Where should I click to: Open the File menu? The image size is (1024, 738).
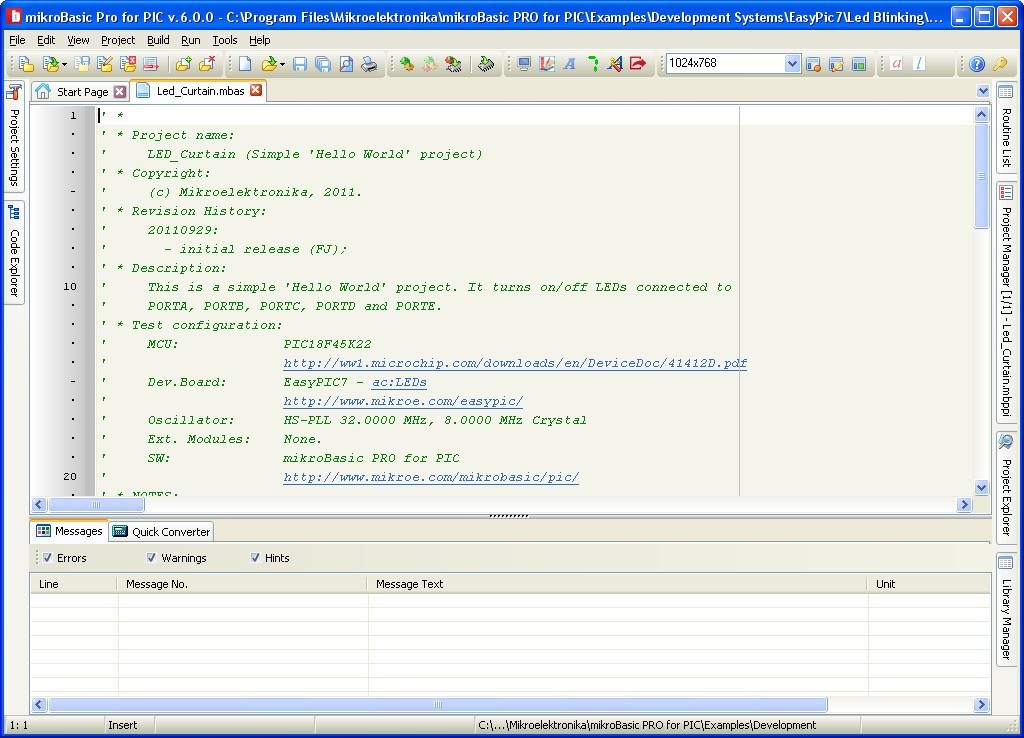tap(18, 40)
